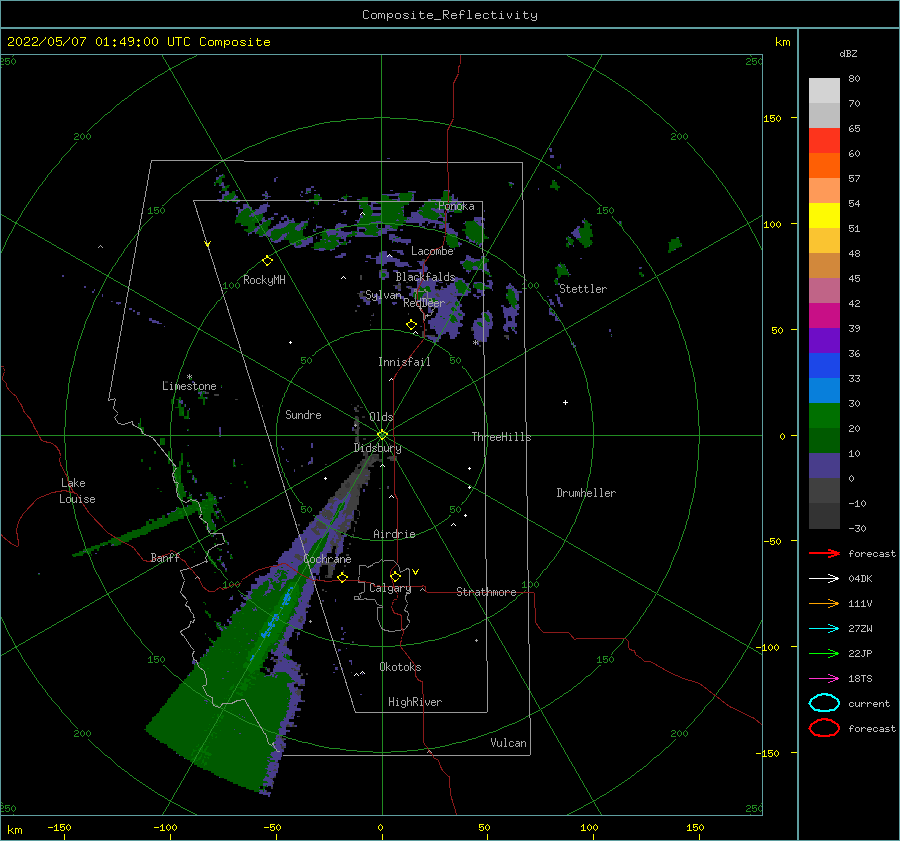Click the ThreeHills label
The image size is (900, 841).
click(x=502, y=437)
